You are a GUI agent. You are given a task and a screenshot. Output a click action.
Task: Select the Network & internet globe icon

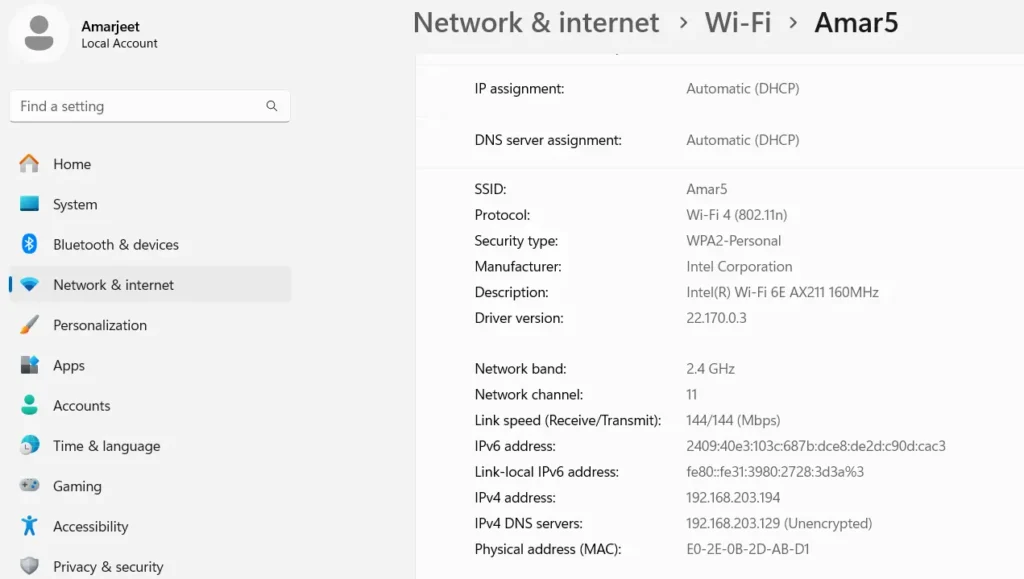click(x=28, y=284)
